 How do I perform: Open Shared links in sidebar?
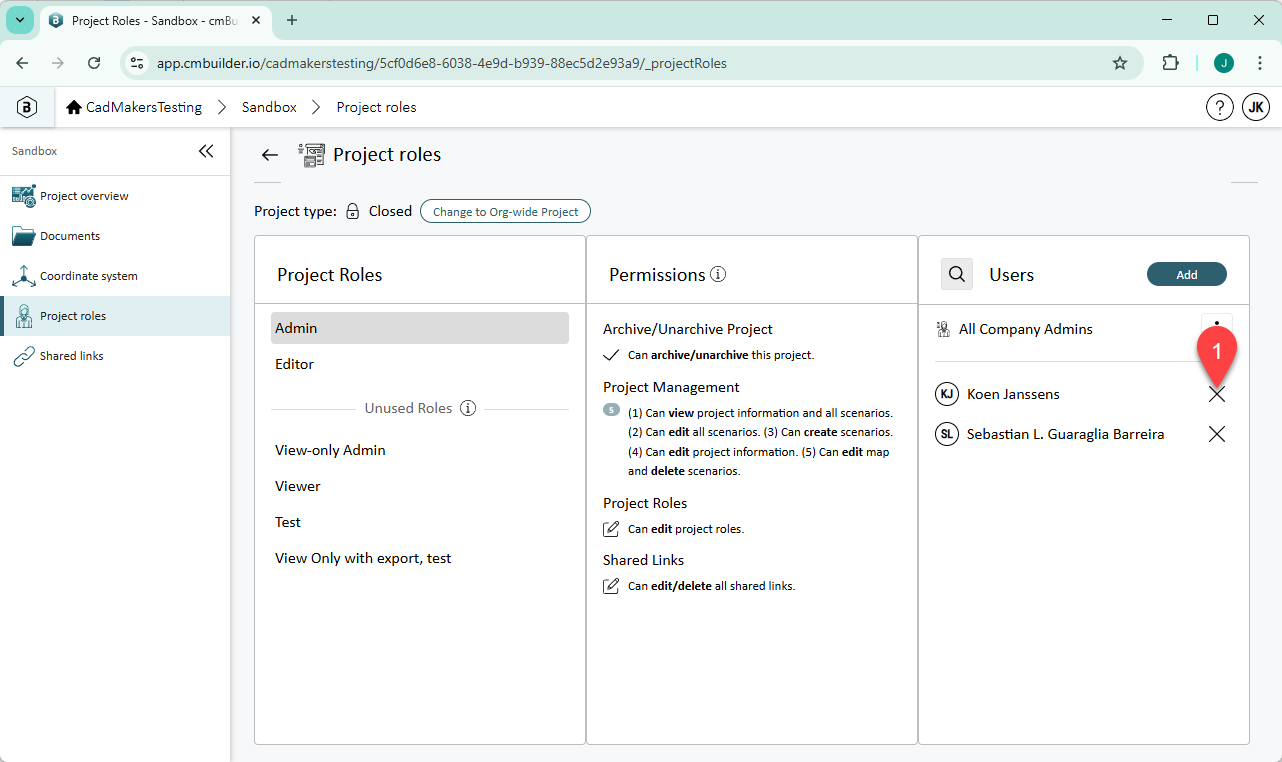115,356
